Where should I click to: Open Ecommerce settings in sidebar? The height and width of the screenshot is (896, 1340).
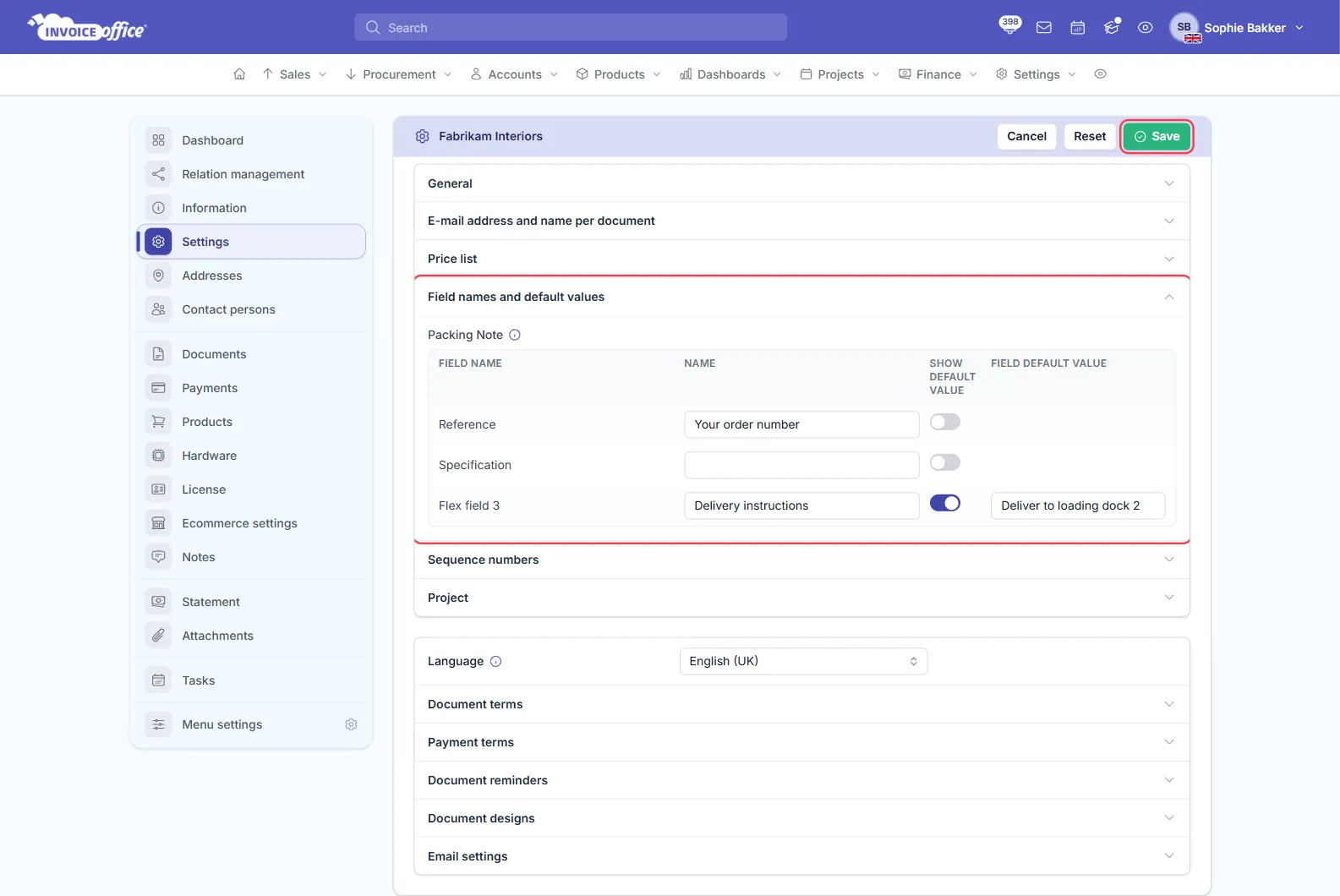click(x=251, y=523)
